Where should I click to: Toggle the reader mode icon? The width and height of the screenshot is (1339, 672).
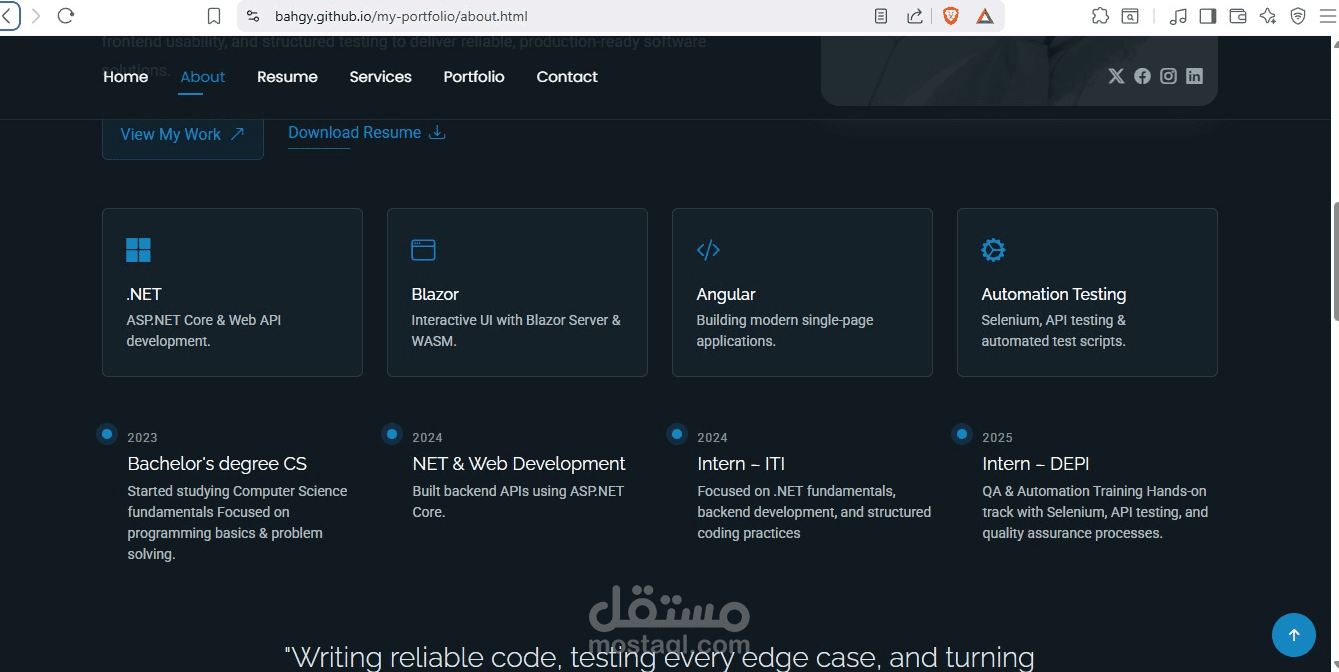click(880, 16)
